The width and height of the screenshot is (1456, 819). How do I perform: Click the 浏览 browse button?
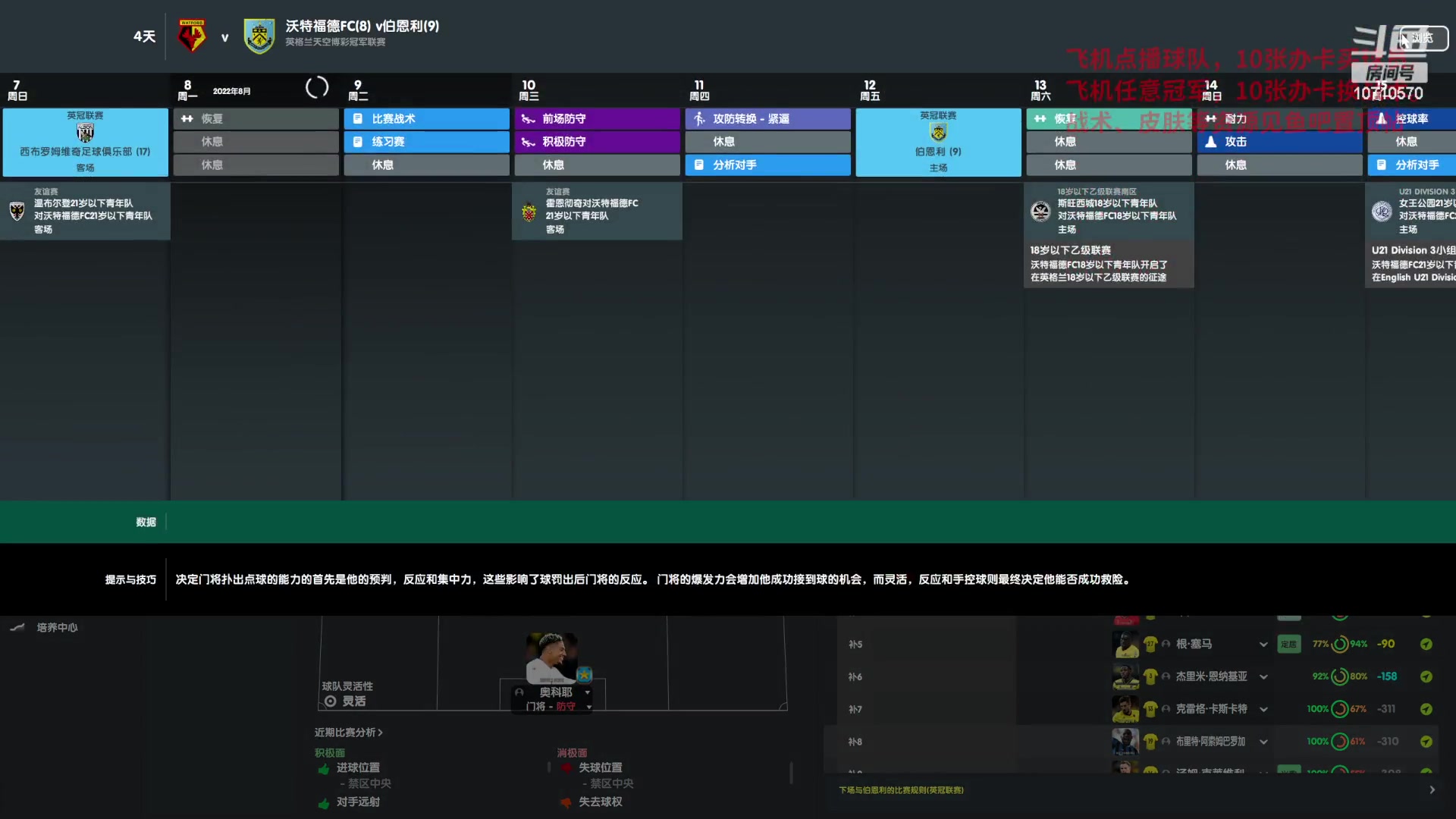[x=1423, y=38]
